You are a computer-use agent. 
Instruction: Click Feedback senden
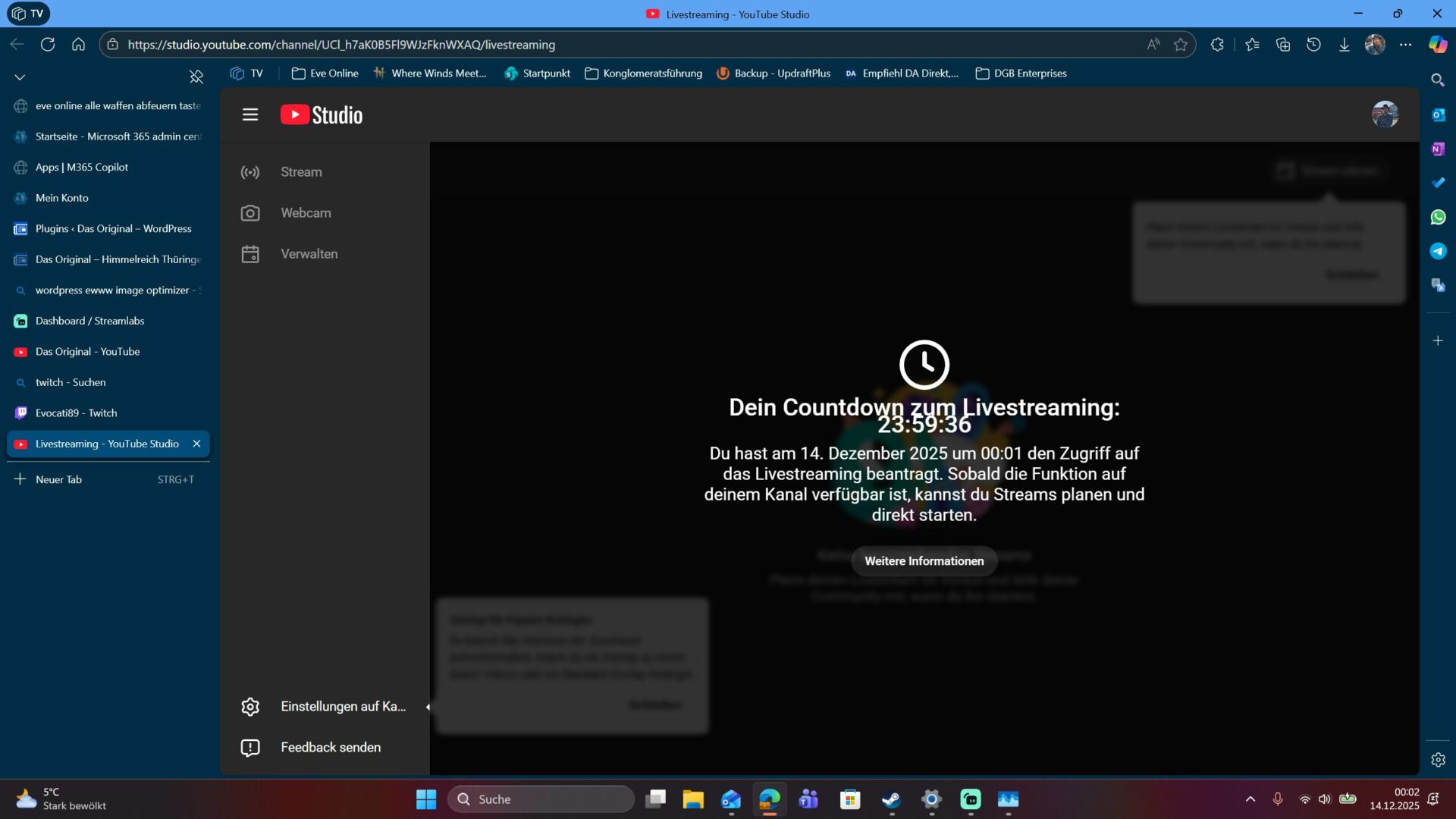pyautogui.click(x=330, y=747)
